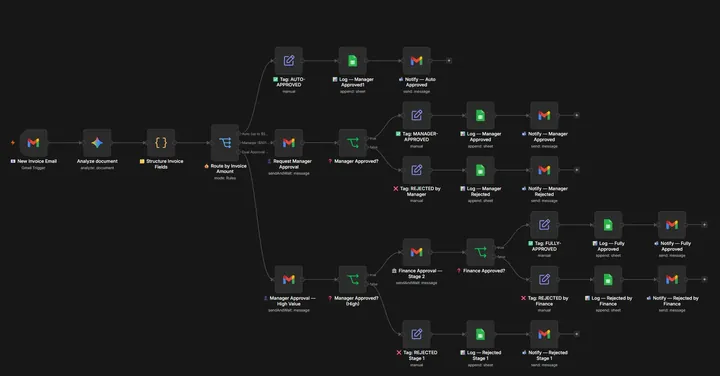Open the Manager Approval — High Value node
Viewport: 720px width, 376px height.
pyautogui.click(x=288, y=279)
